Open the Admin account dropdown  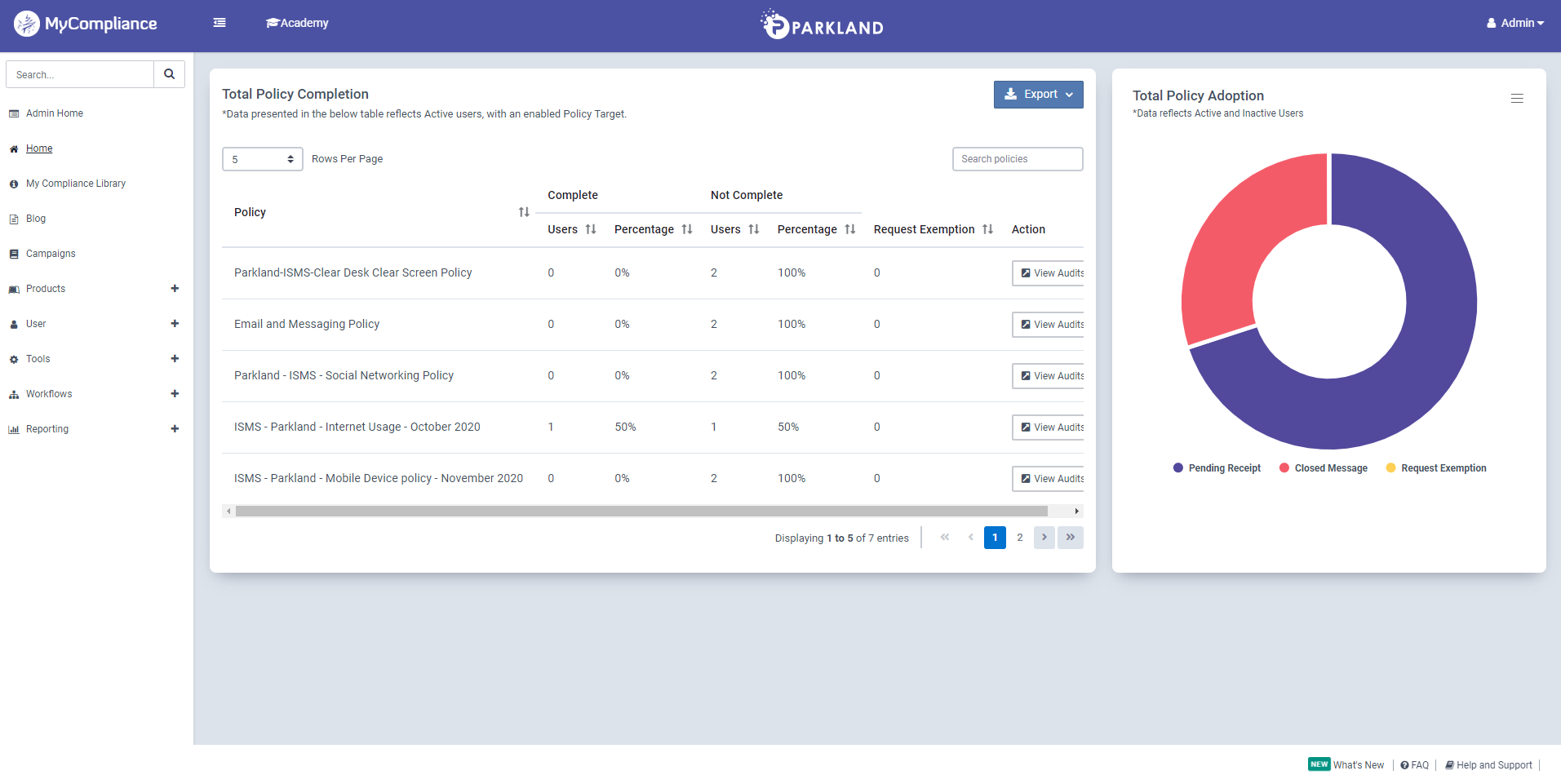coord(1515,23)
